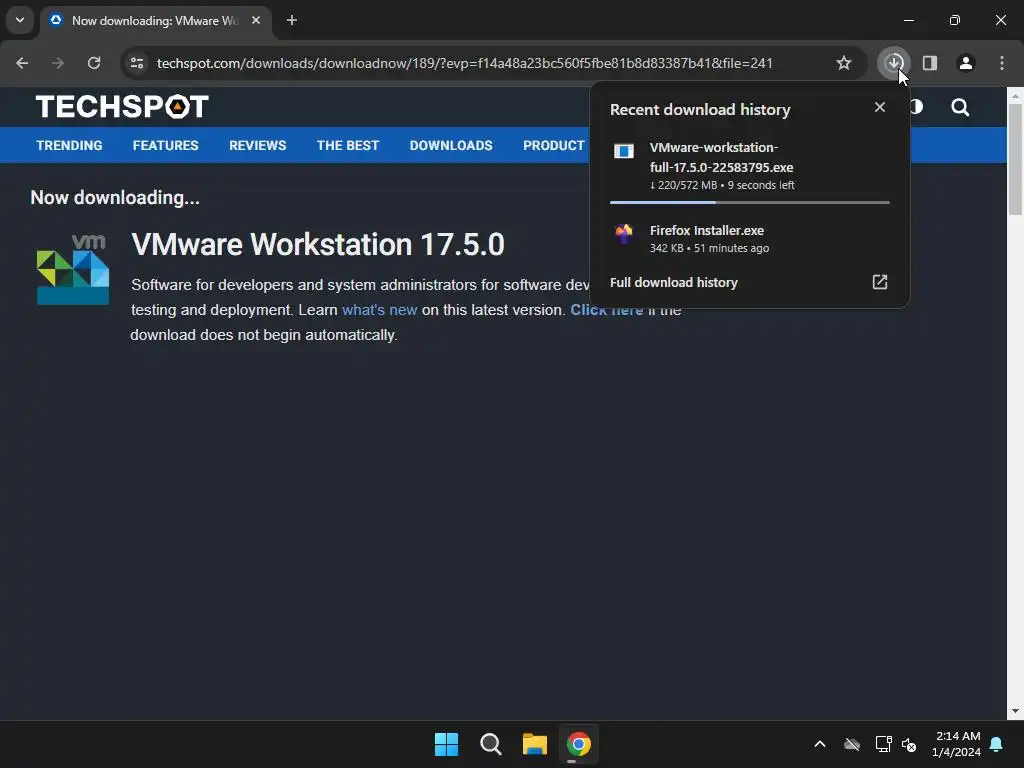Screen dimensions: 1024x768
Task: Click Full download history text
Action: [673, 282]
